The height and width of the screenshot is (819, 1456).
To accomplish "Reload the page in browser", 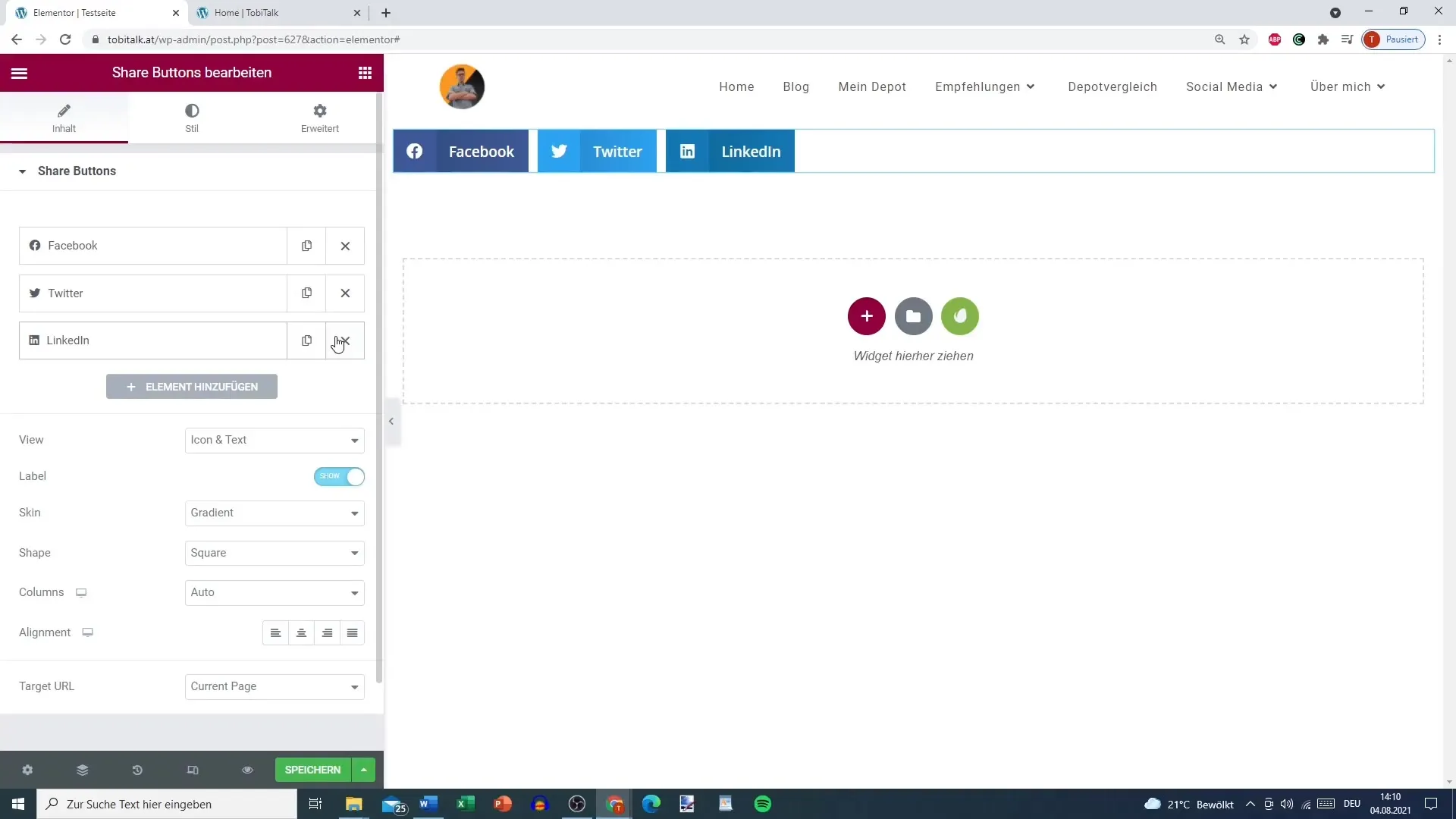I will coord(65,39).
